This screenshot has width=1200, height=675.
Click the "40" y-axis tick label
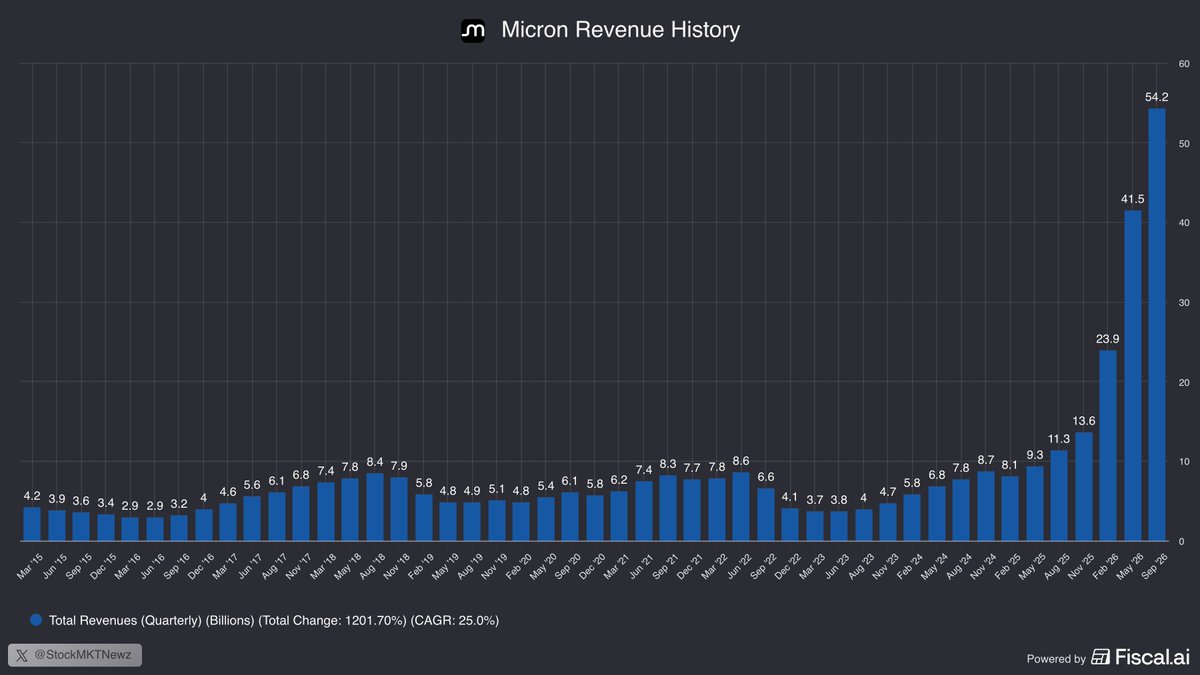point(1184,223)
